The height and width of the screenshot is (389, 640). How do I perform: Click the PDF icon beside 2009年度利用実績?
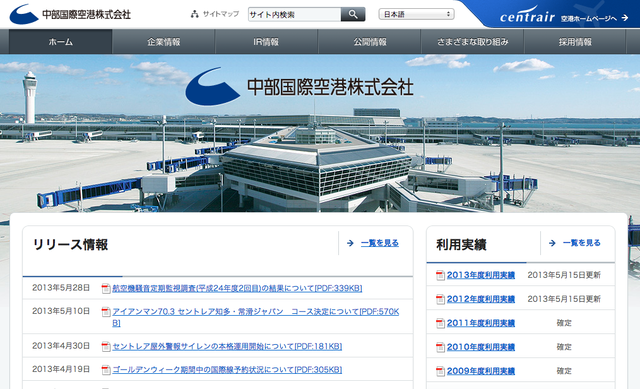(440, 371)
